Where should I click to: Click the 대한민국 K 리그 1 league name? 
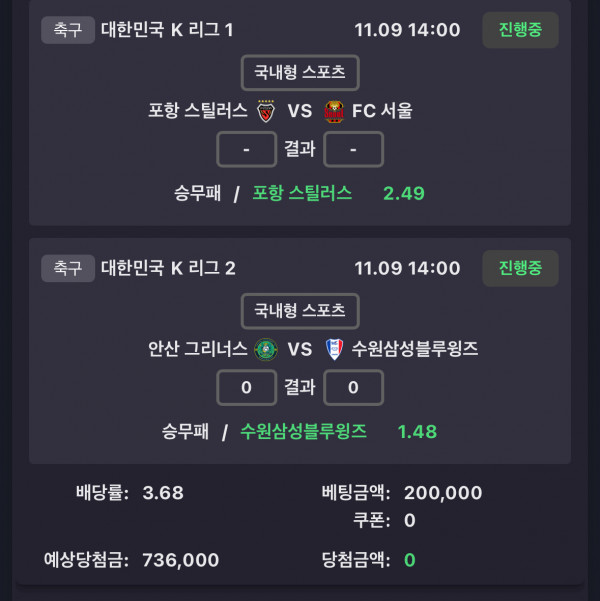click(x=167, y=30)
